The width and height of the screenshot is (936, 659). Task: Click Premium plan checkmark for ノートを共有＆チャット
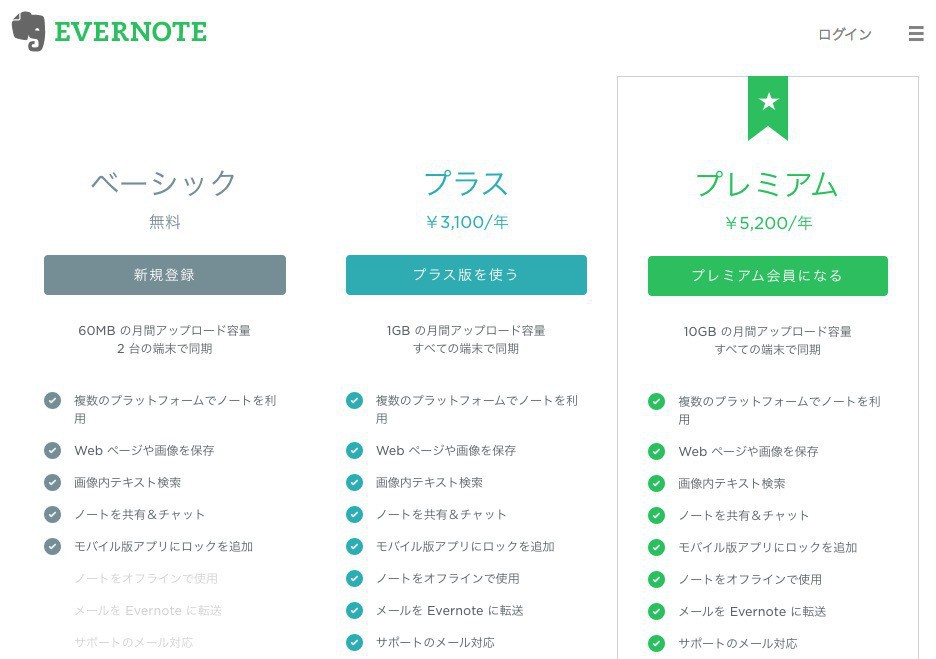tap(656, 515)
